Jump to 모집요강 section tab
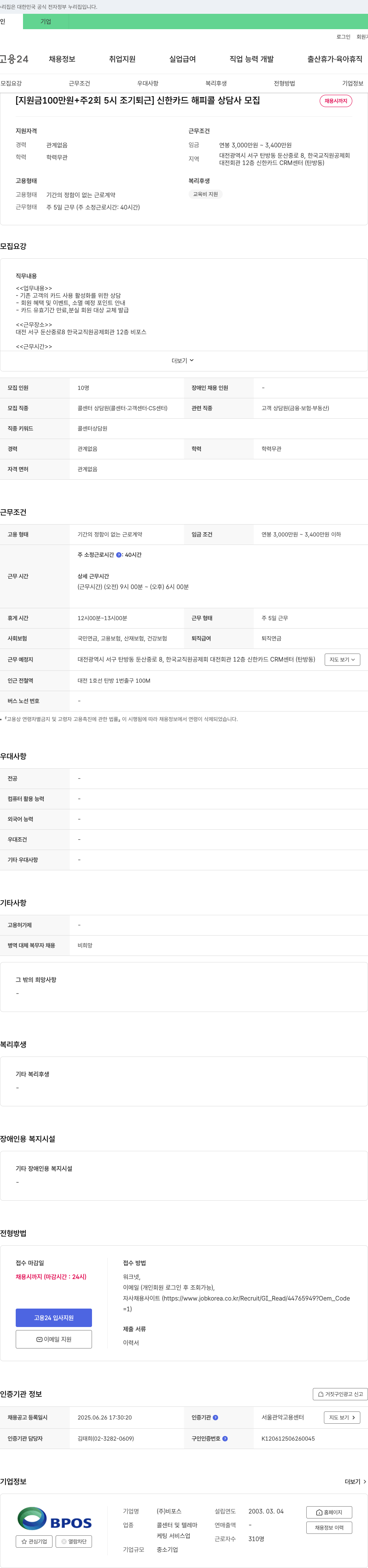Image resolution: width=368 pixels, height=1568 pixels. click(11, 83)
